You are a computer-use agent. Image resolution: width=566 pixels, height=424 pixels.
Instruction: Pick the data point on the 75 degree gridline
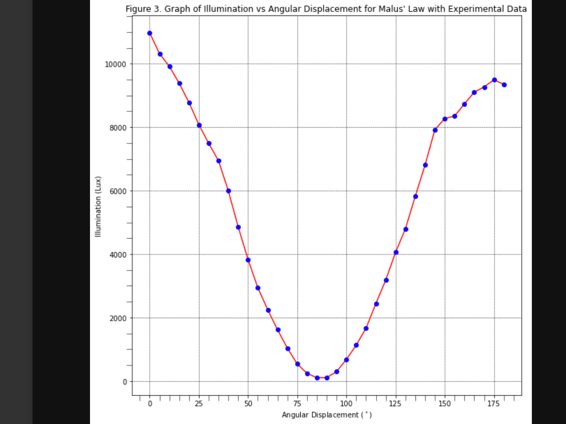pos(297,364)
